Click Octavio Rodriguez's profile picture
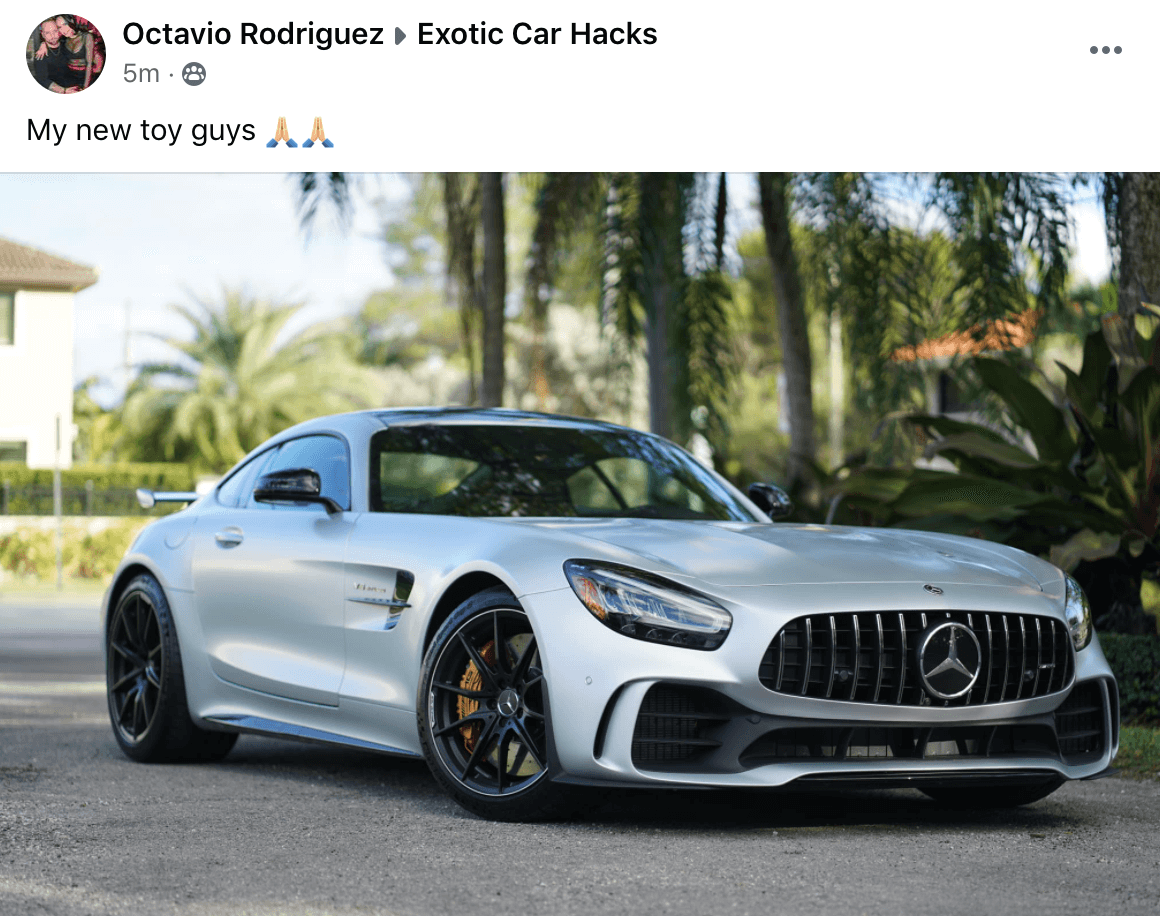 click(66, 54)
